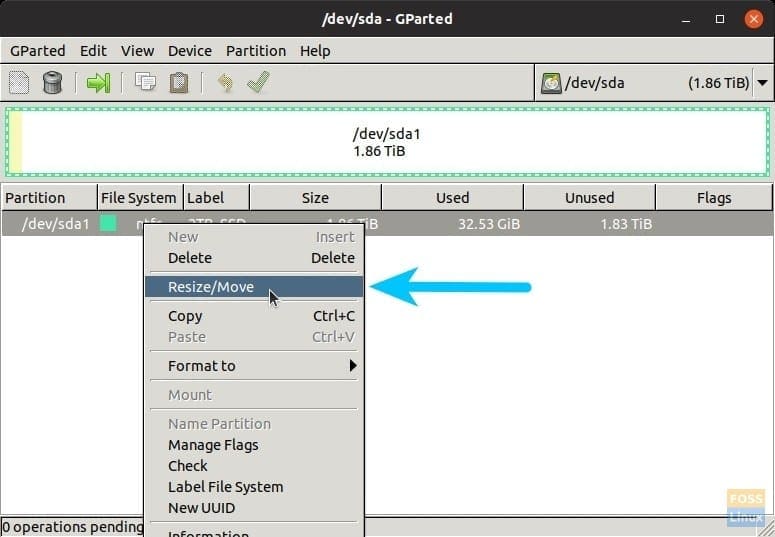775x537 pixels.
Task: Click the 1.83 TiB unused value
Action: (x=626, y=224)
